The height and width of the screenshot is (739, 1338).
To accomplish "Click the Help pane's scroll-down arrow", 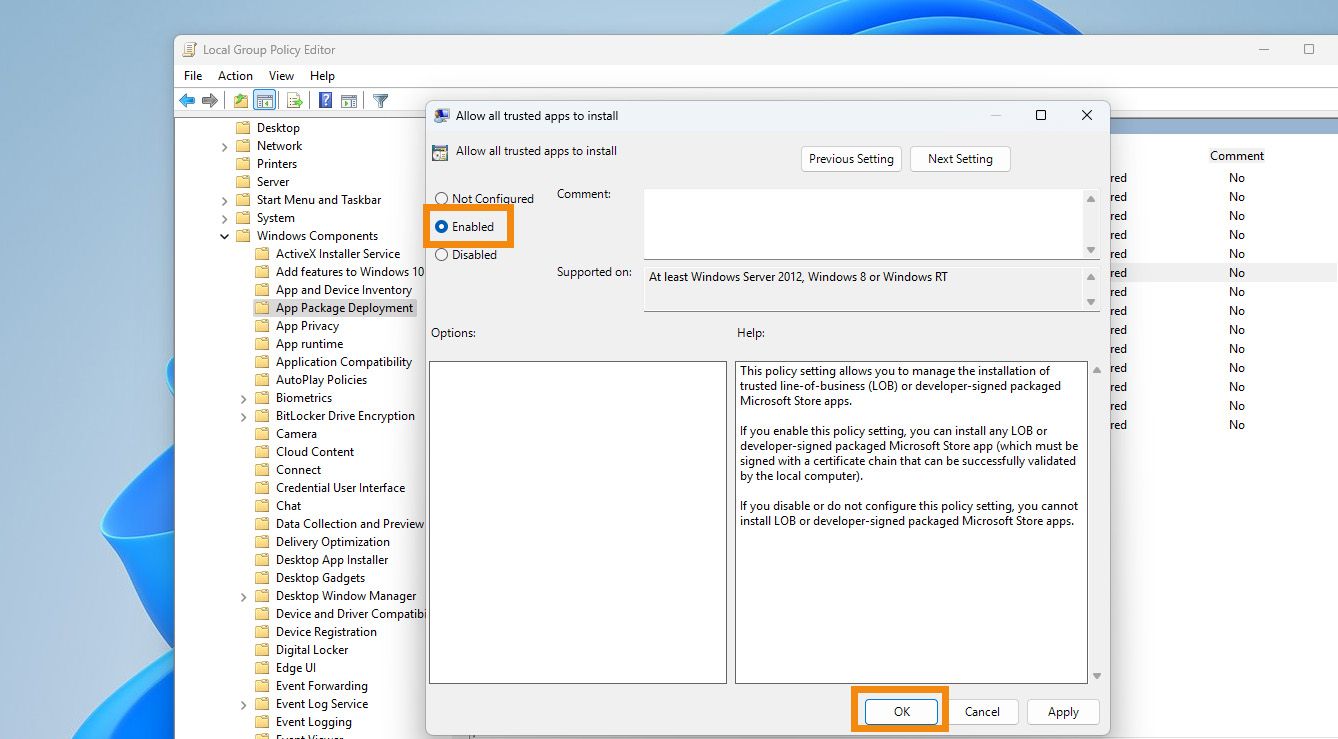I will pyautogui.click(x=1096, y=676).
